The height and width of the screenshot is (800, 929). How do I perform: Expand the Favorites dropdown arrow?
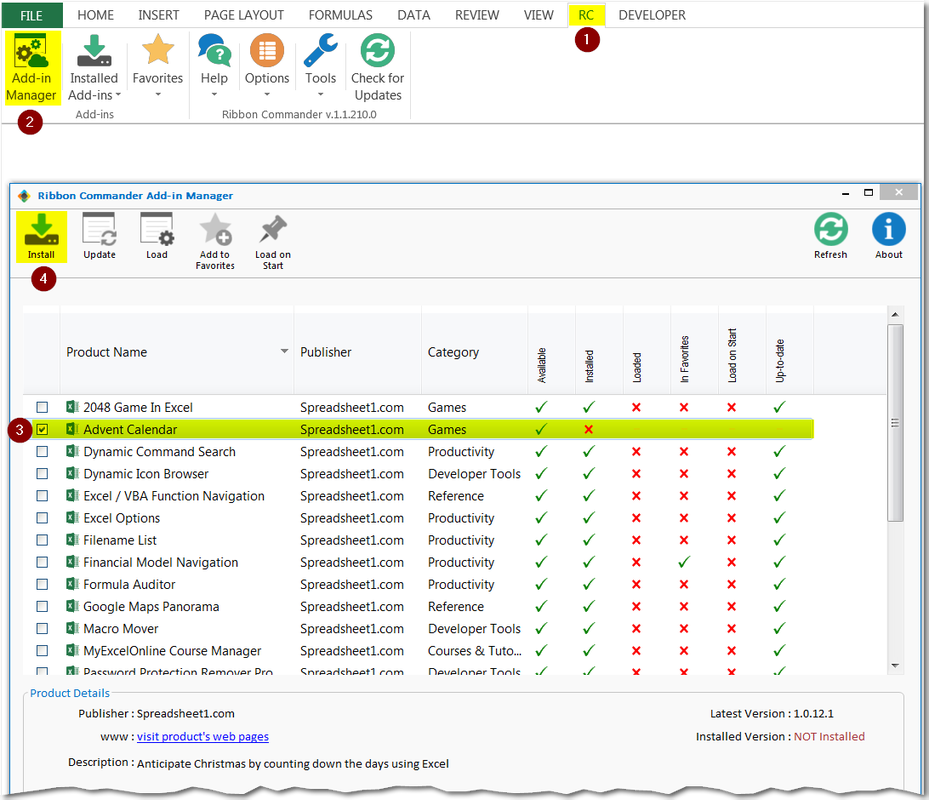point(158,95)
